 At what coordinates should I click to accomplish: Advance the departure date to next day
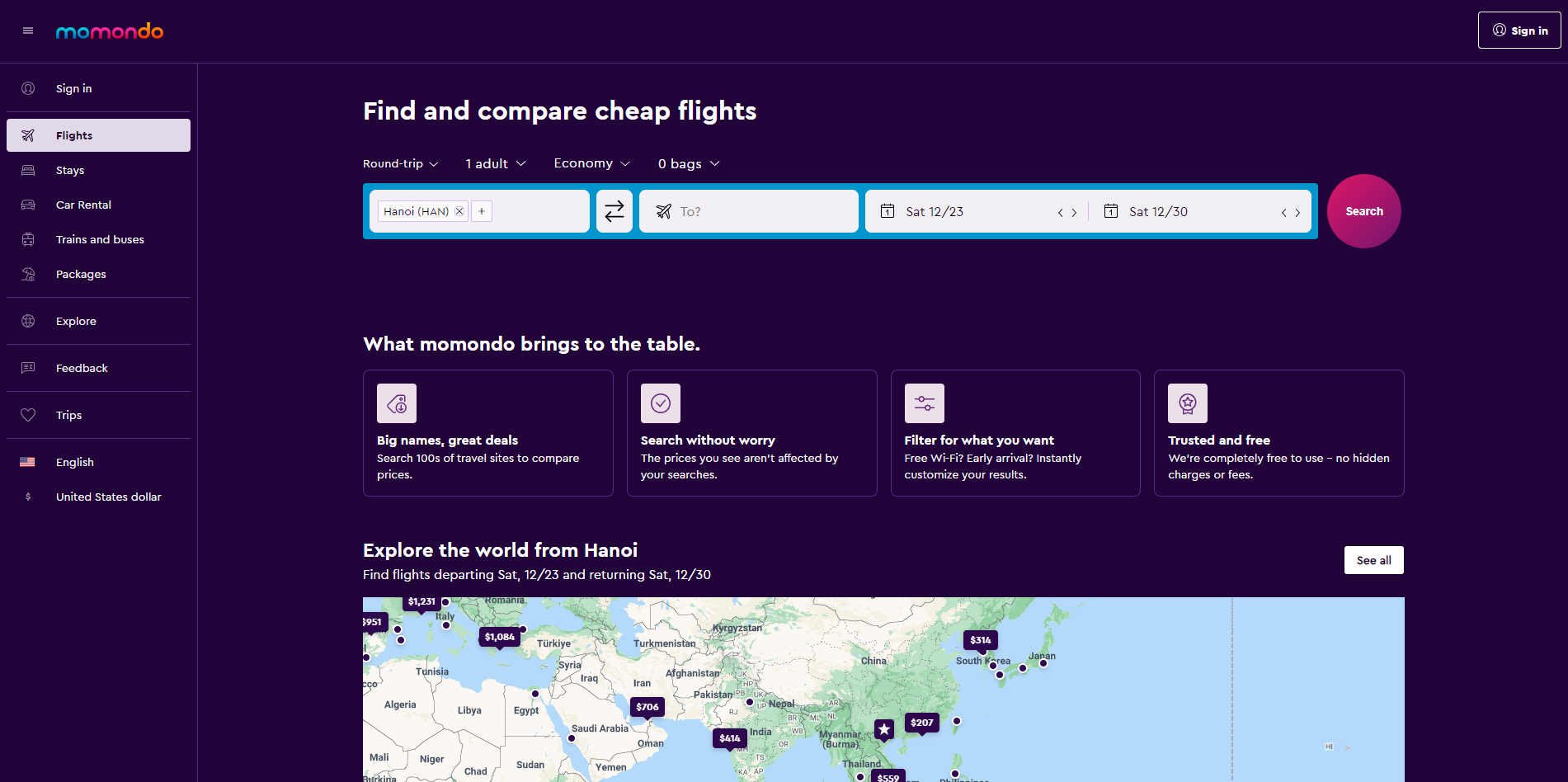pos(1074,212)
